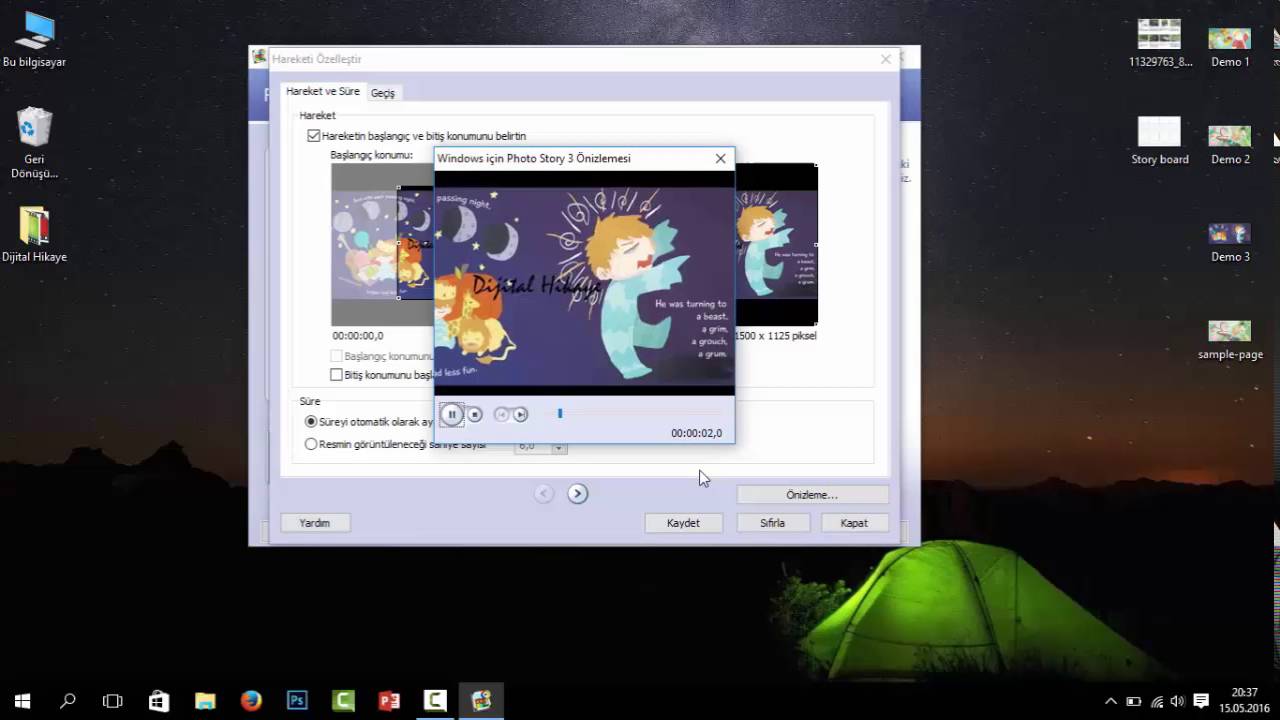
Task: Open the Wi-Fi network tray icon
Action: [1157, 701]
